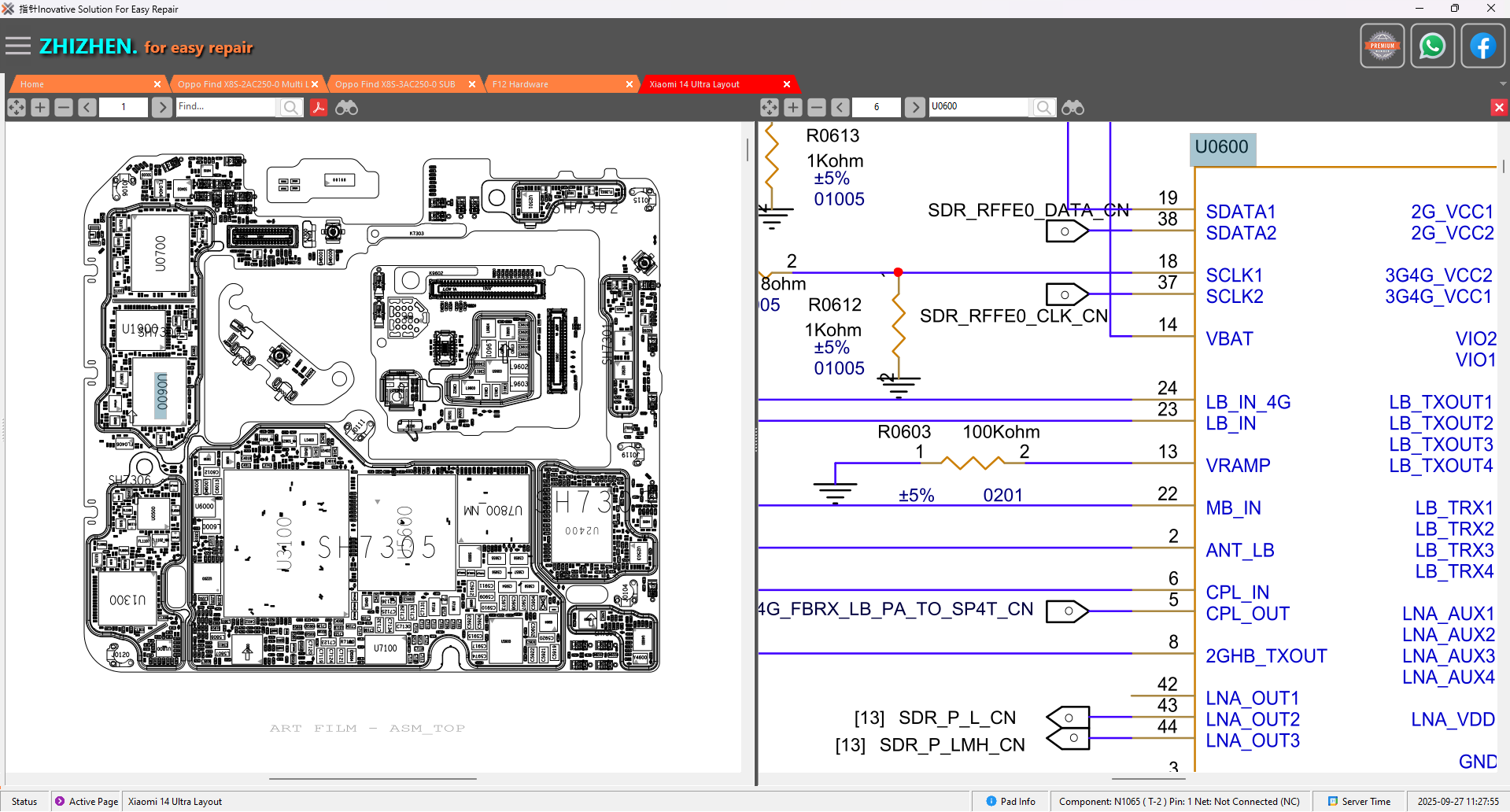
Task: Click the Component N1065 info text
Action: coord(1180,802)
